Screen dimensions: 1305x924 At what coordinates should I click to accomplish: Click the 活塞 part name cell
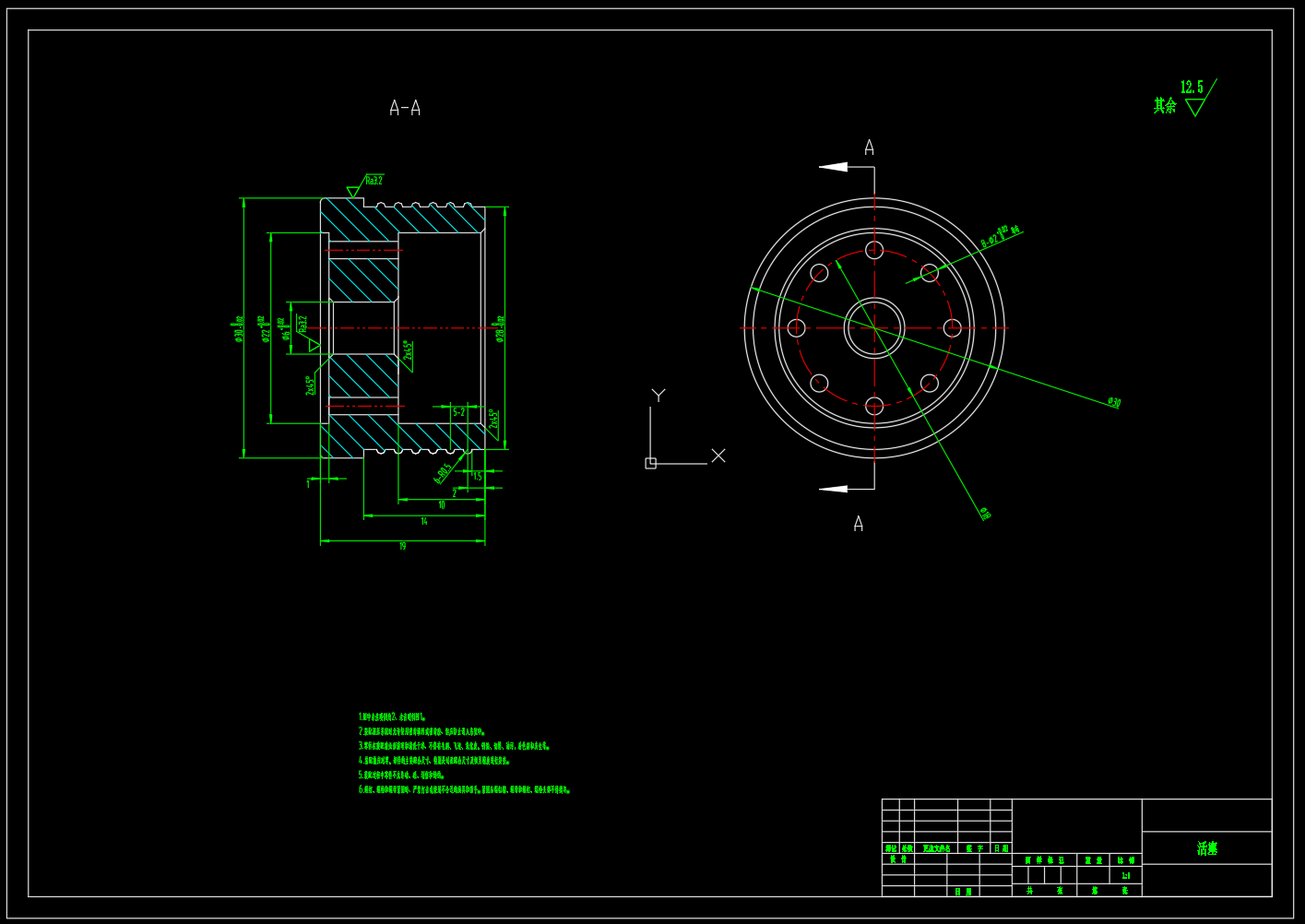1206,848
